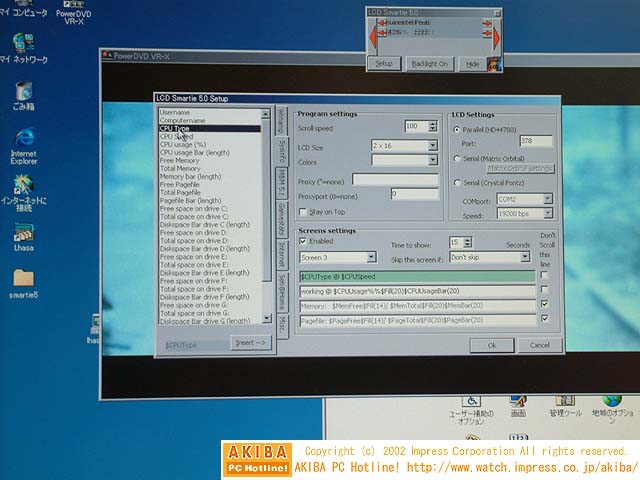
Task: Uncheck the Enabled checkbox in Screens settings
Action: click(303, 241)
